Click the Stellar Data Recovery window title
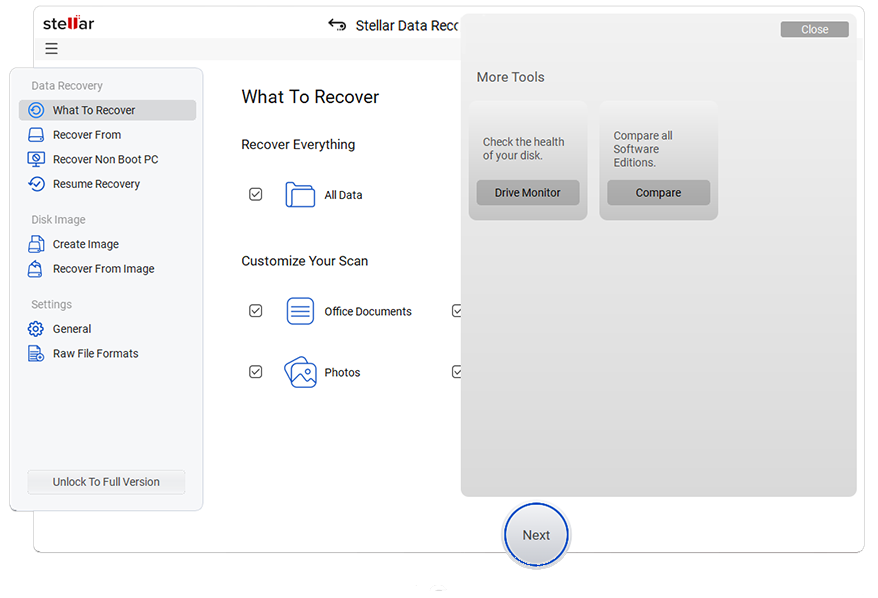 (x=407, y=26)
